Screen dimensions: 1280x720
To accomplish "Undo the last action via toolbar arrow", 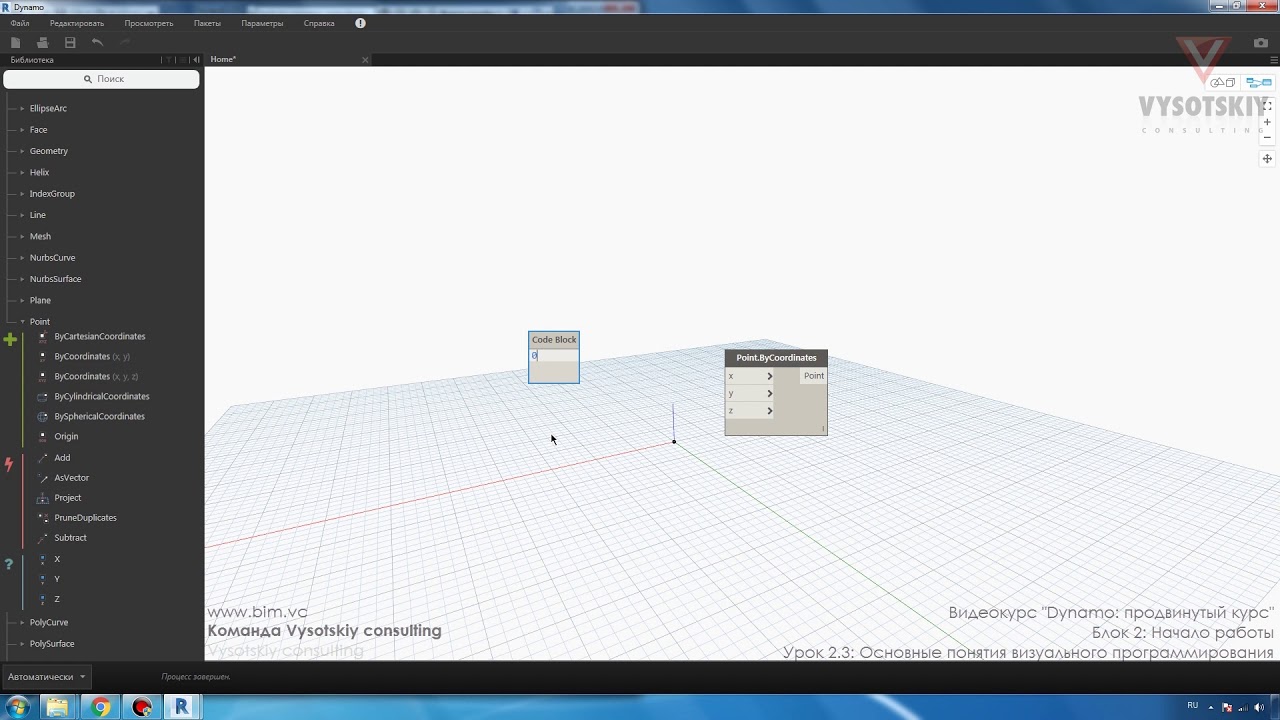I will (97, 42).
